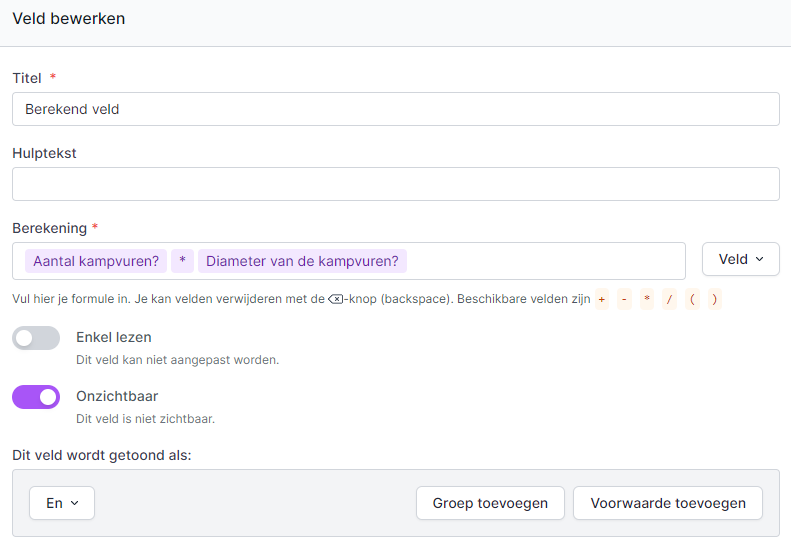Open the Veld dropdown
This screenshot has width=791, height=554.
(741, 259)
